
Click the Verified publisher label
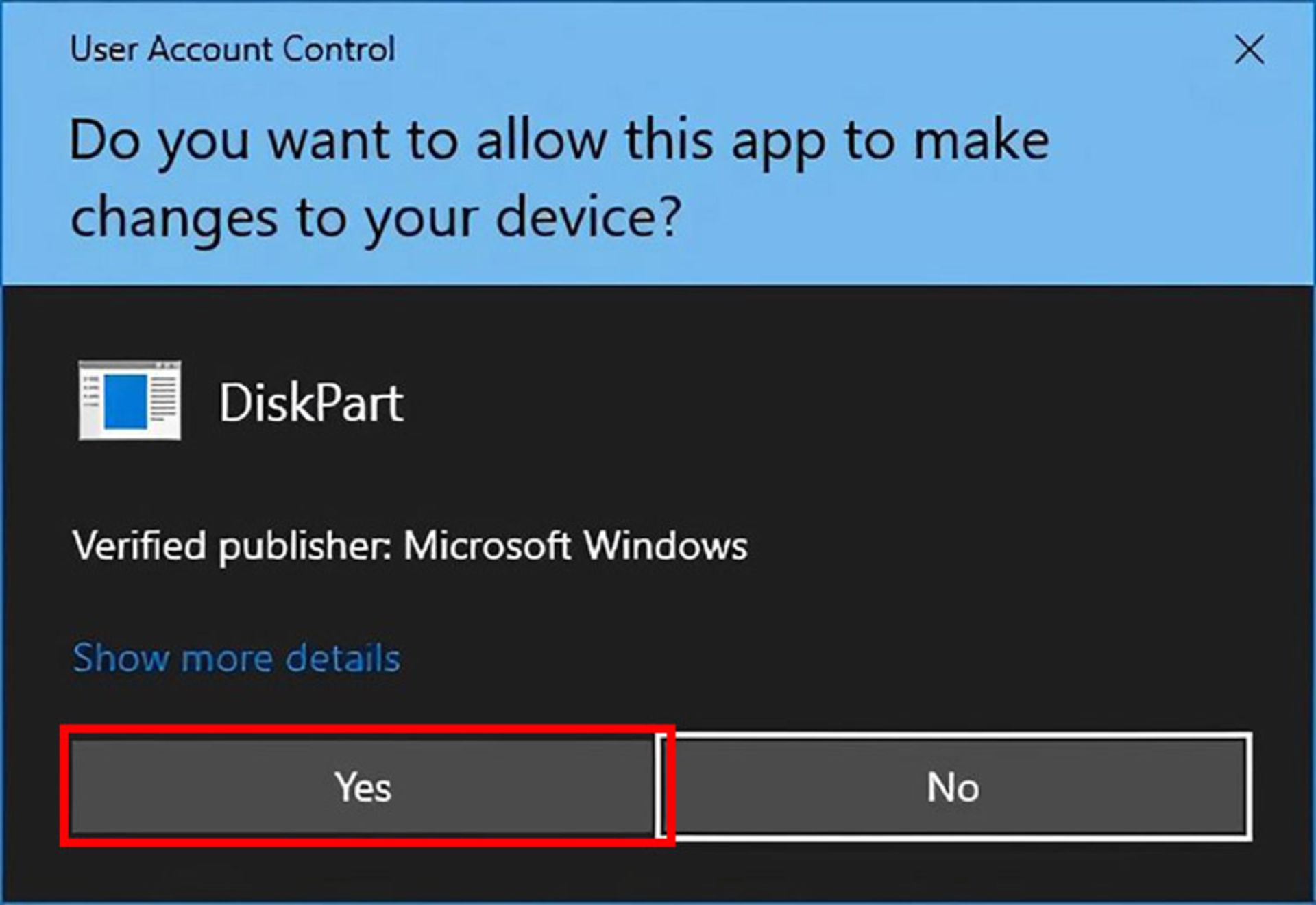232,546
